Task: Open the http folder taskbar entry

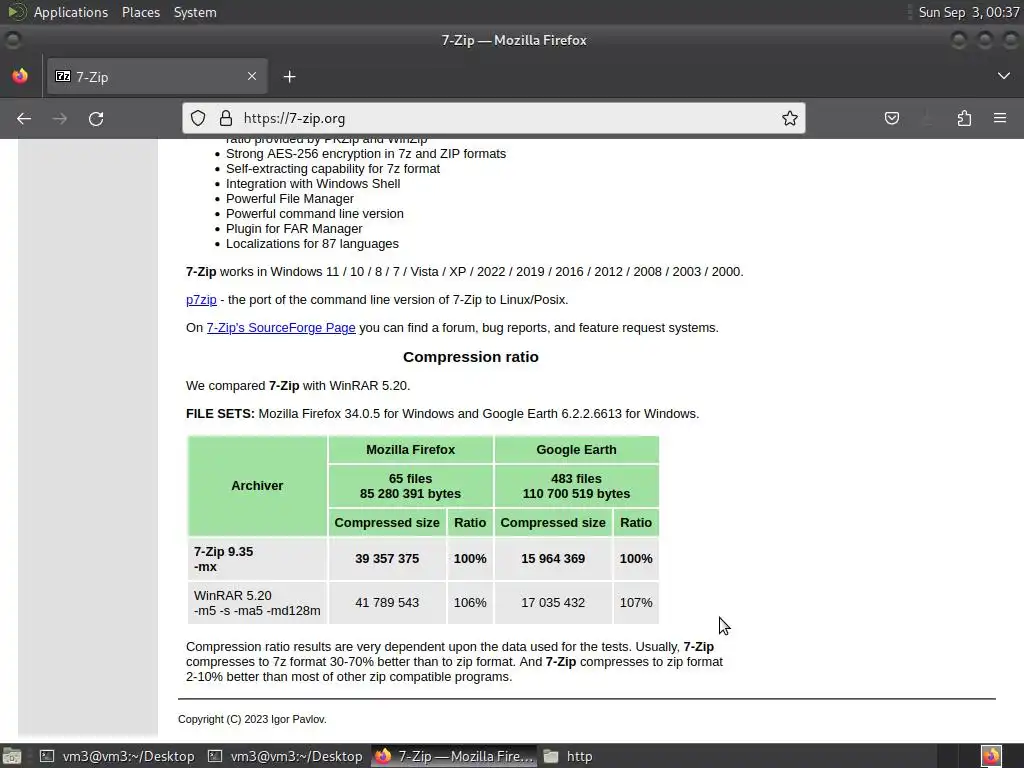Action: pos(568,756)
